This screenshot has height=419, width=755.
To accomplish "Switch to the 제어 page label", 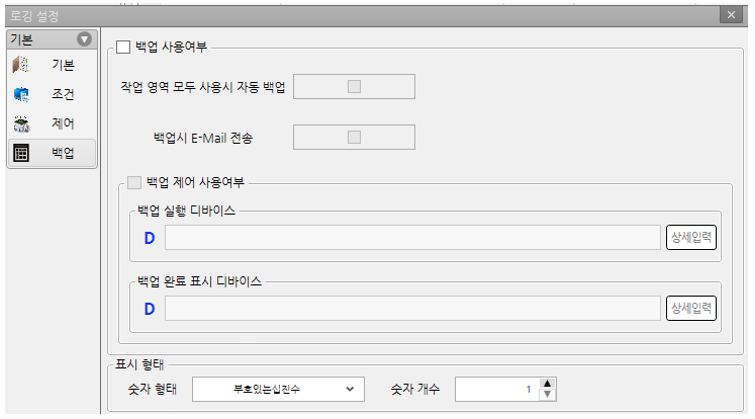I will [x=63, y=124].
